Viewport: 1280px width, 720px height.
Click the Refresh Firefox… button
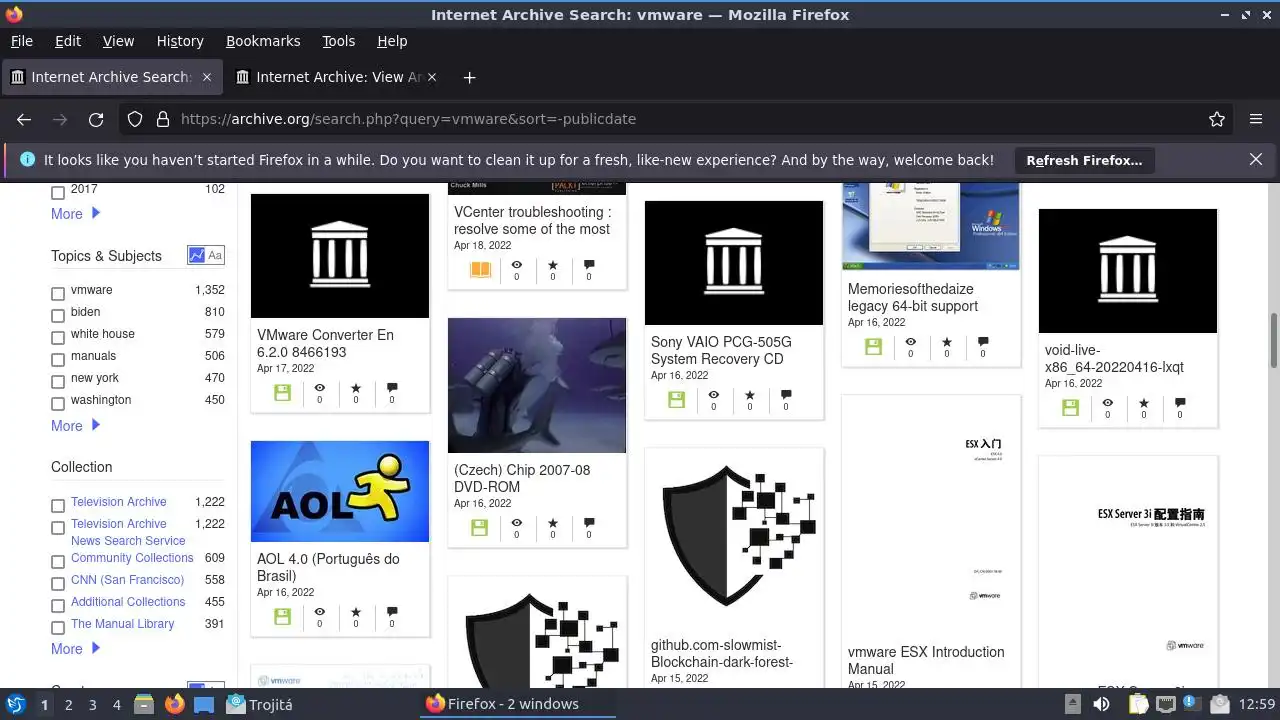point(1084,160)
